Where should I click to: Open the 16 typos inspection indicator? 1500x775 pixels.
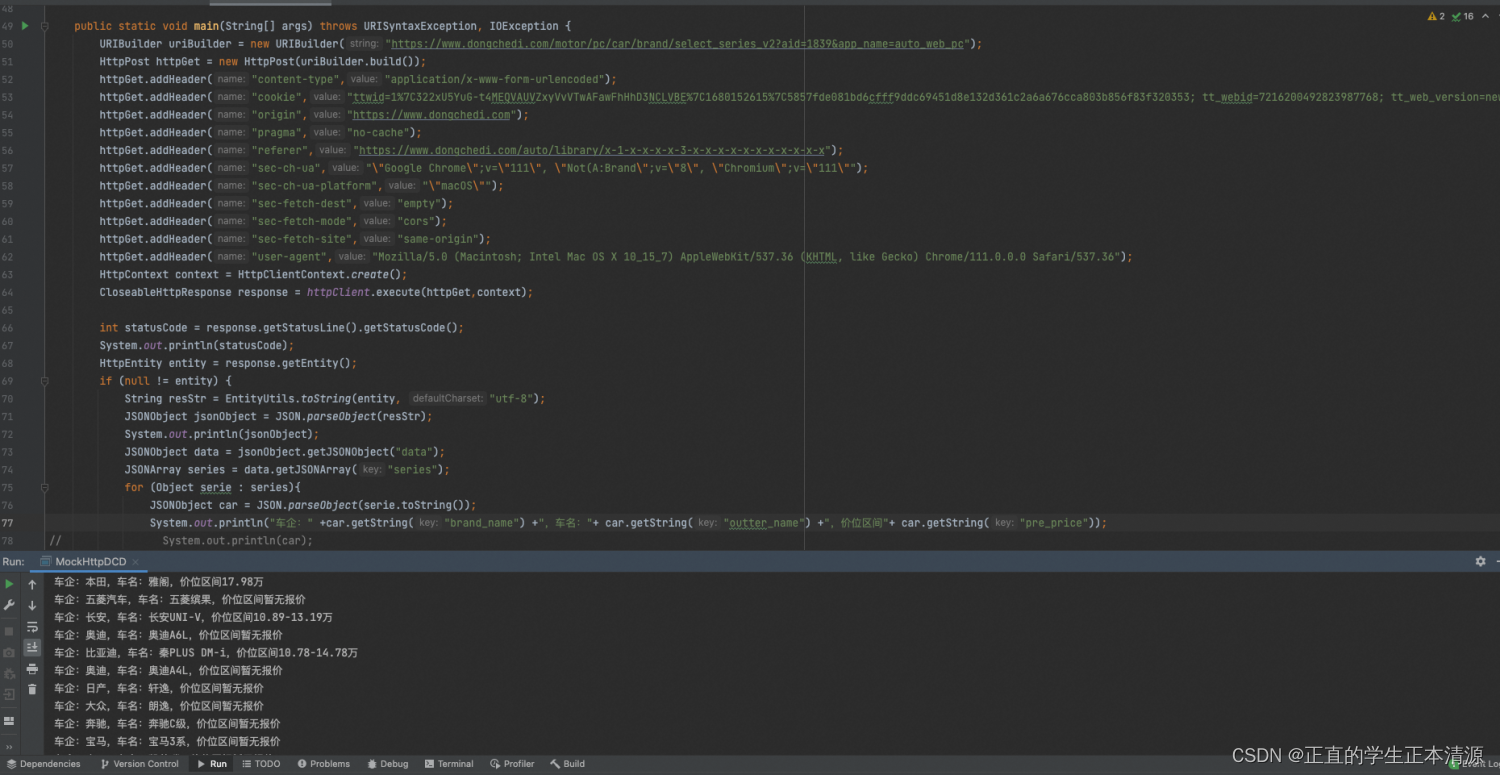click(x=1462, y=17)
